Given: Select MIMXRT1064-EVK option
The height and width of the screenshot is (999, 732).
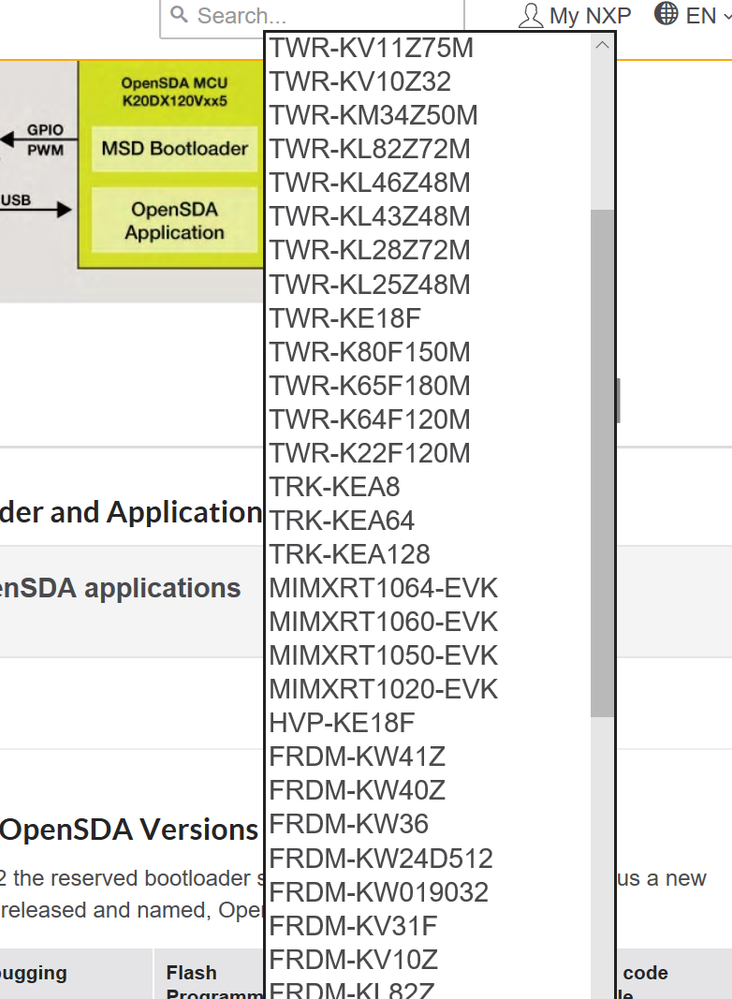Looking at the screenshot, I should (383, 588).
